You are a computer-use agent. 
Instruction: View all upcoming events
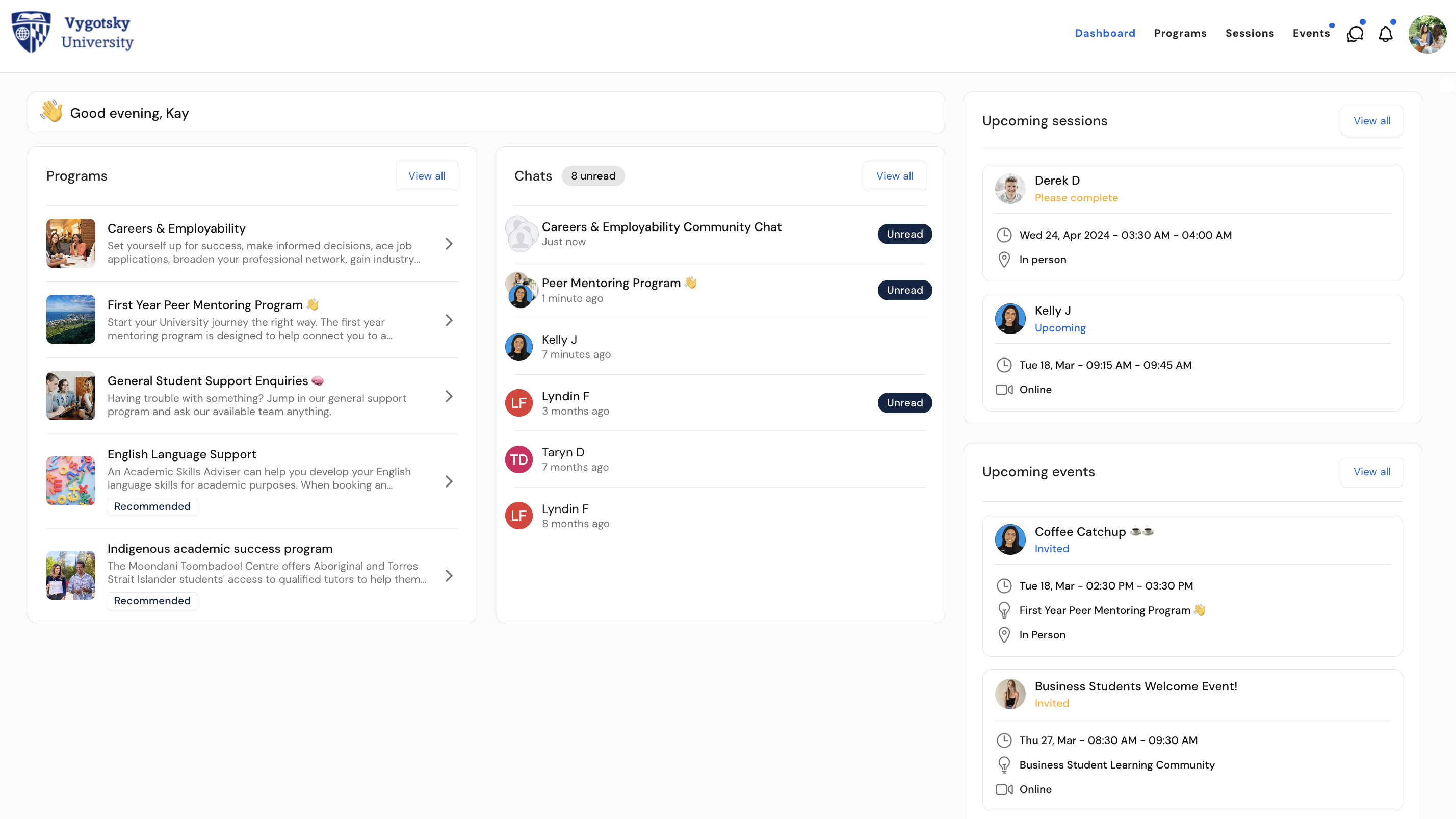pyautogui.click(x=1372, y=472)
